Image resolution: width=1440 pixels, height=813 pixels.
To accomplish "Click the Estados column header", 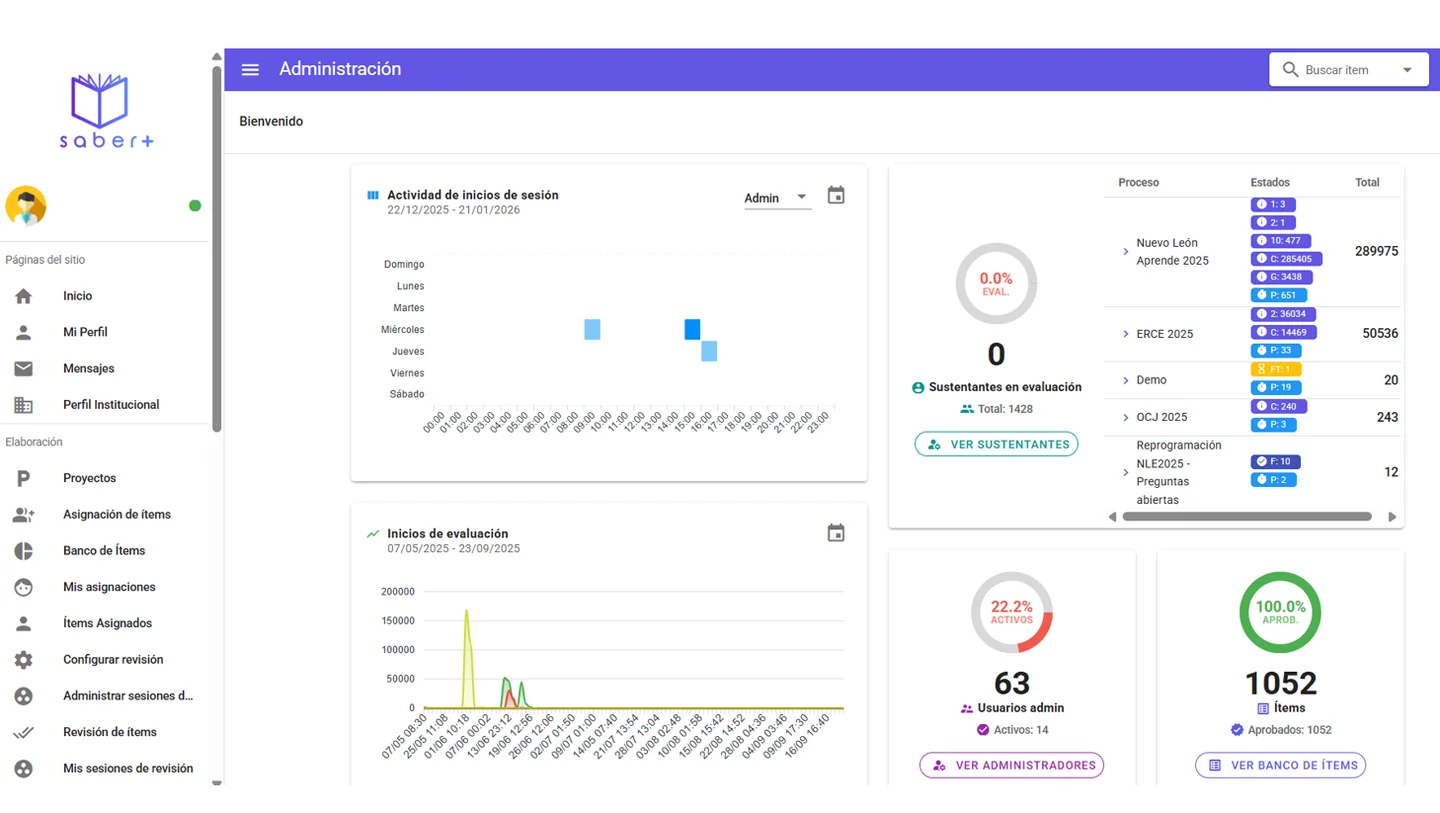I will pos(1270,182).
